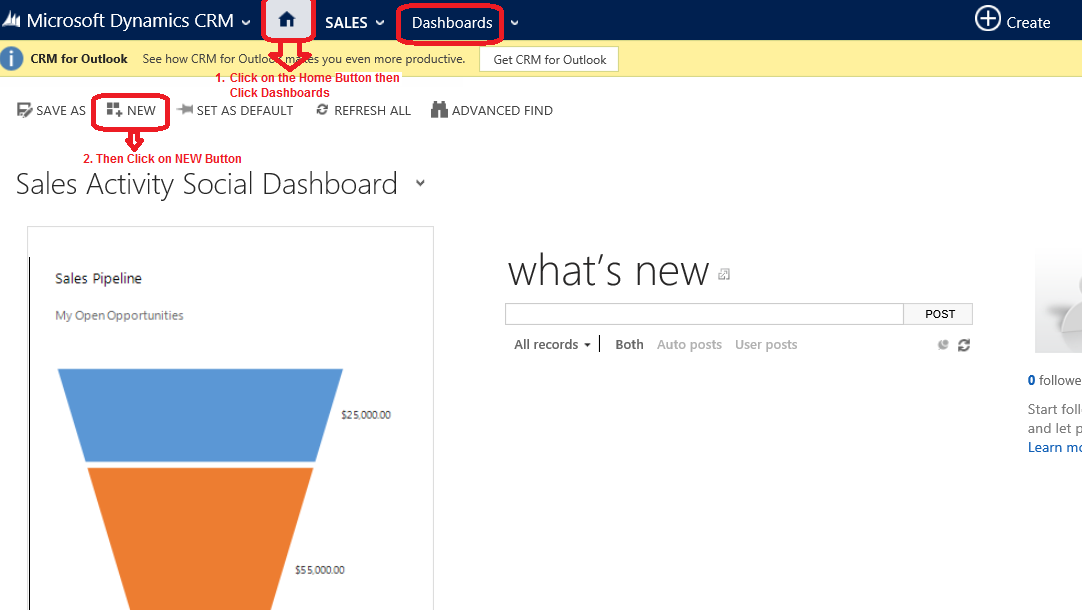Click the Refresh All icon

click(322, 110)
